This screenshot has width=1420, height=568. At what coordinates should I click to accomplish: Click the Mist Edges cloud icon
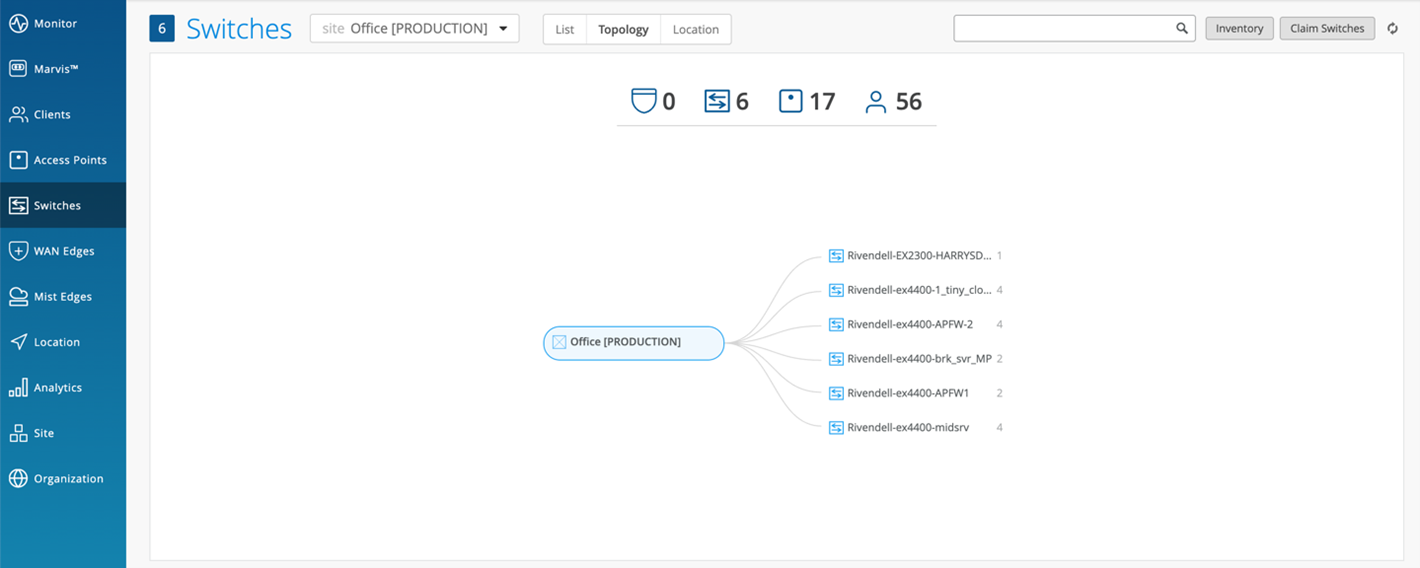click(18, 296)
